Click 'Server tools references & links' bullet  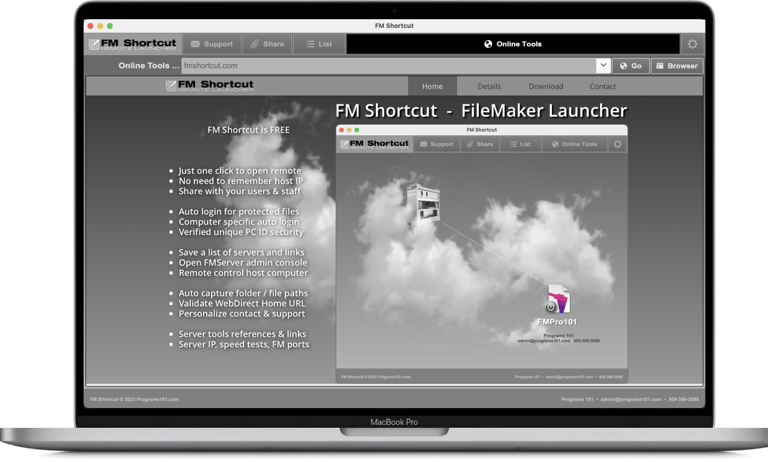(x=242, y=334)
